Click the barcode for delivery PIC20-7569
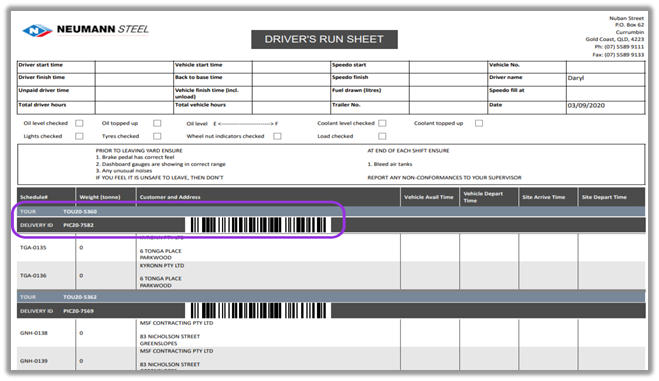Viewport: 659px width, 381px height. 258,311
